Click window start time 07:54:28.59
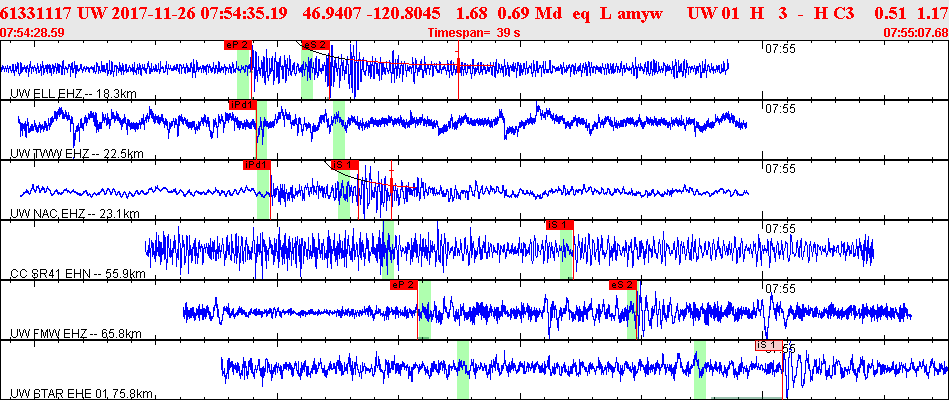This screenshot has height=400, width=949. [x=30, y=32]
